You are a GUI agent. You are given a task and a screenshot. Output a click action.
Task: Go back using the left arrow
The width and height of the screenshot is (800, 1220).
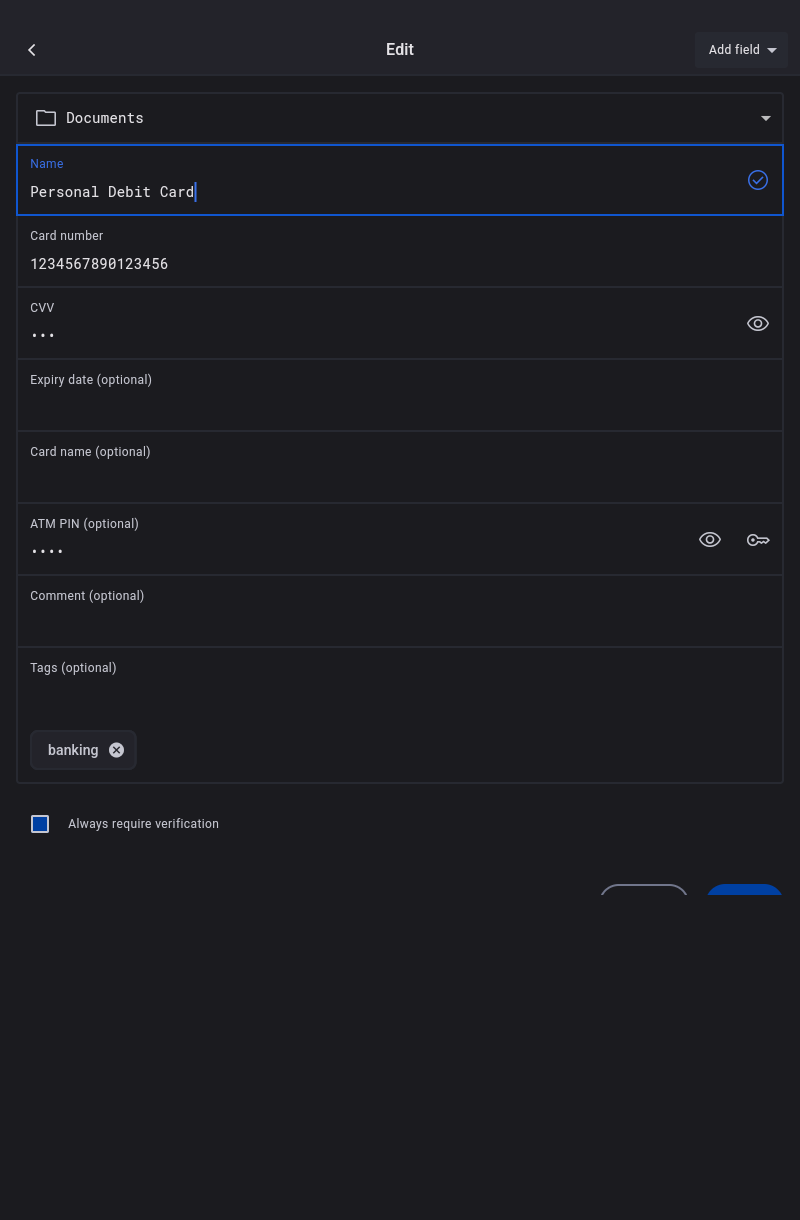(32, 50)
